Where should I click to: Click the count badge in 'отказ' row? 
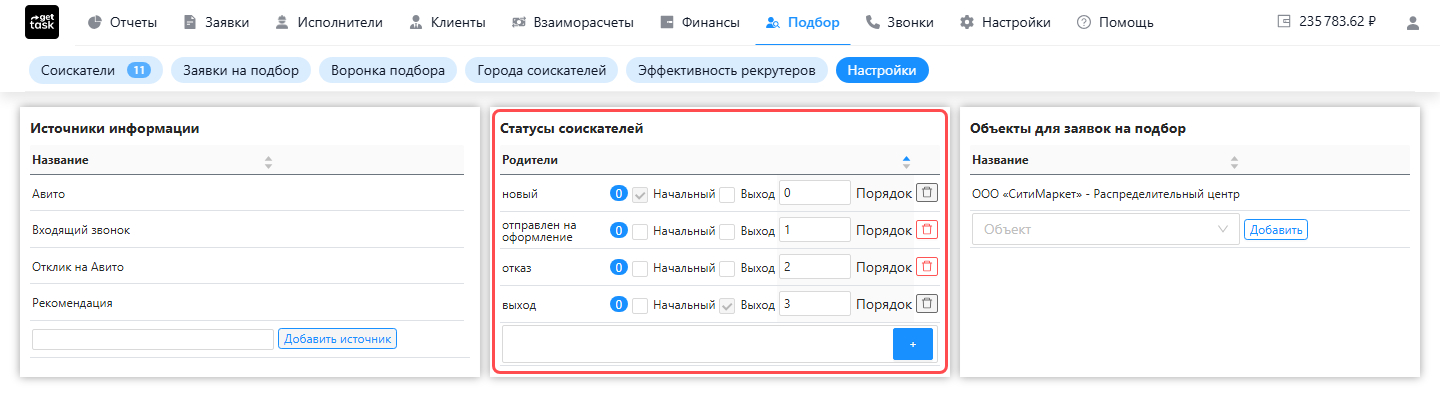(x=619, y=267)
